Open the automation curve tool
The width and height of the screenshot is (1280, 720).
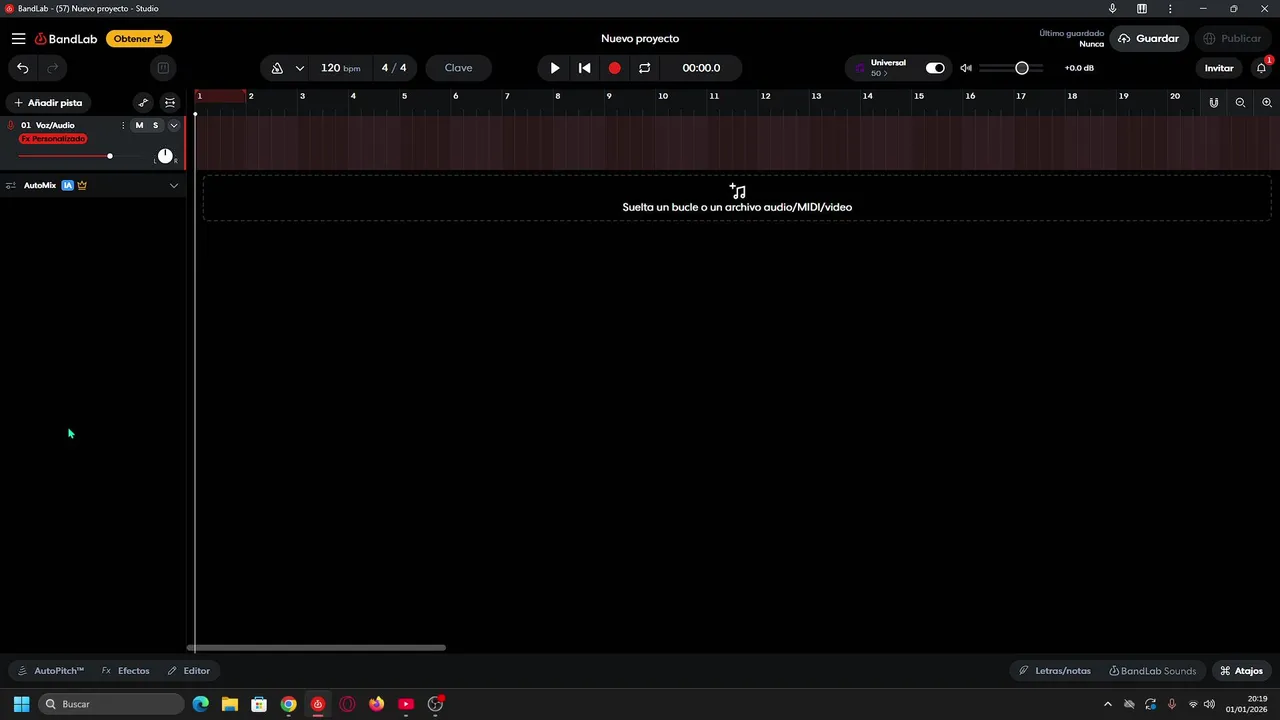click(x=143, y=102)
